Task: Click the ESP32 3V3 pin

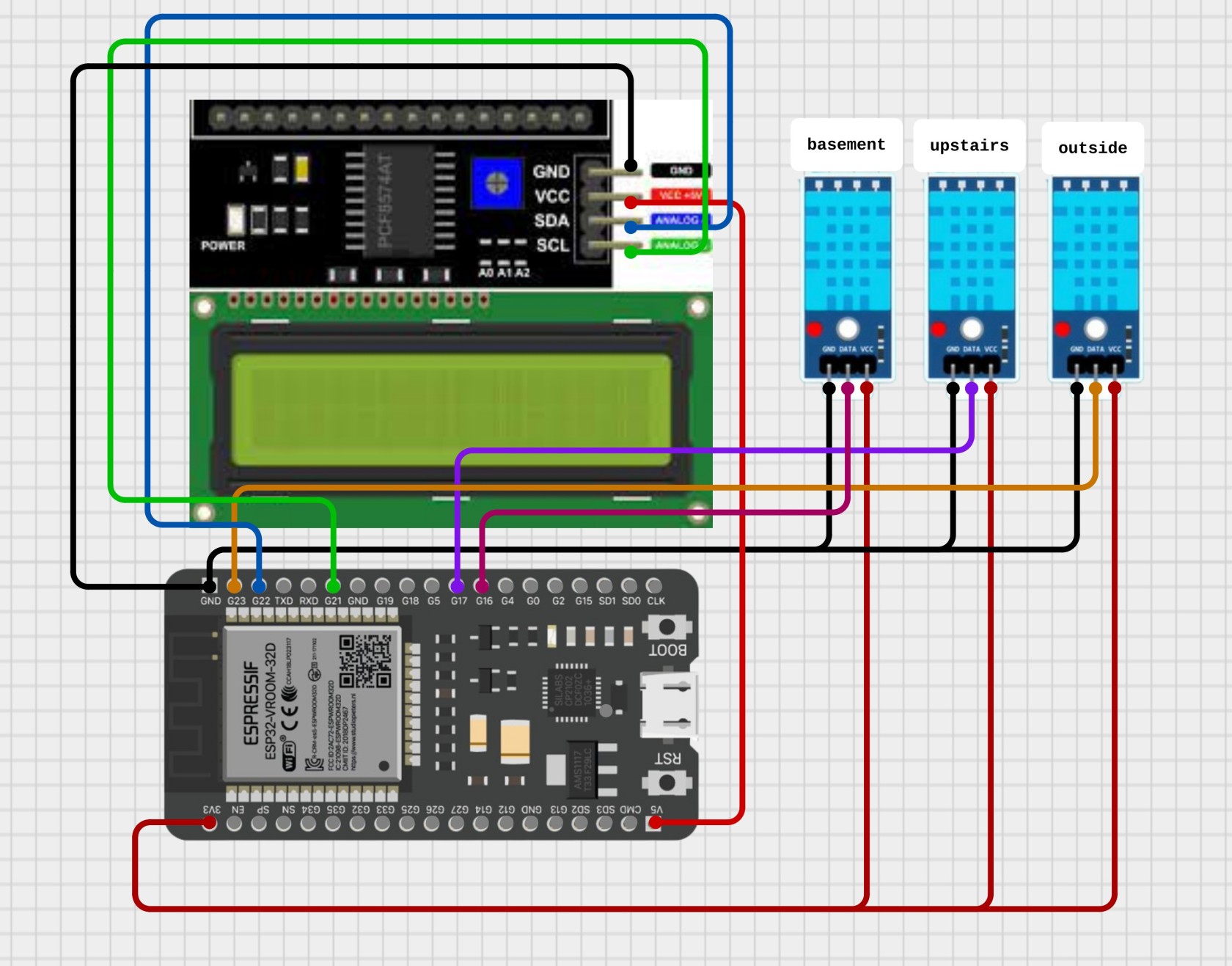Action: (210, 823)
